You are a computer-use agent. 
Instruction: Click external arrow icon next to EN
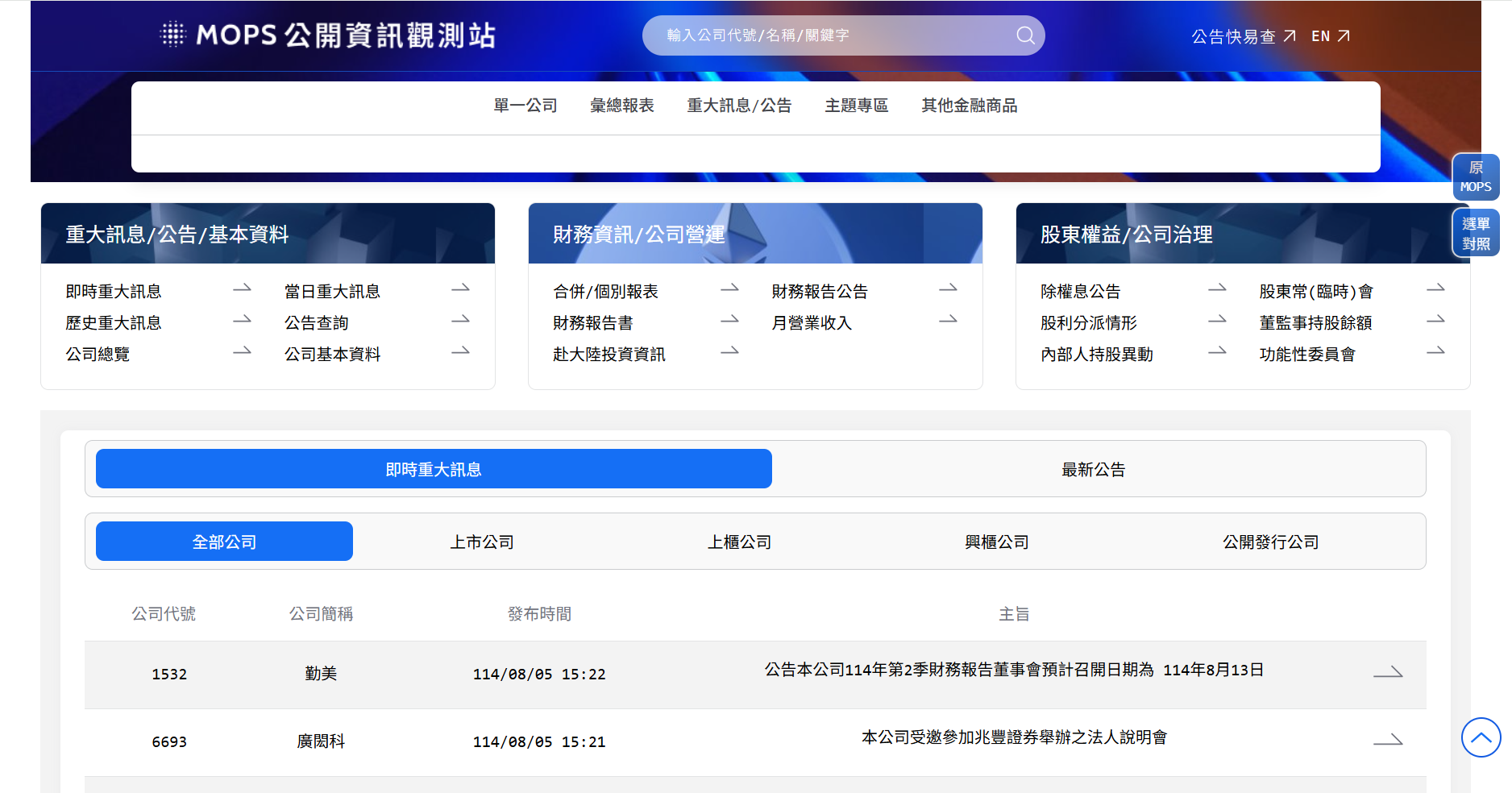[1344, 36]
